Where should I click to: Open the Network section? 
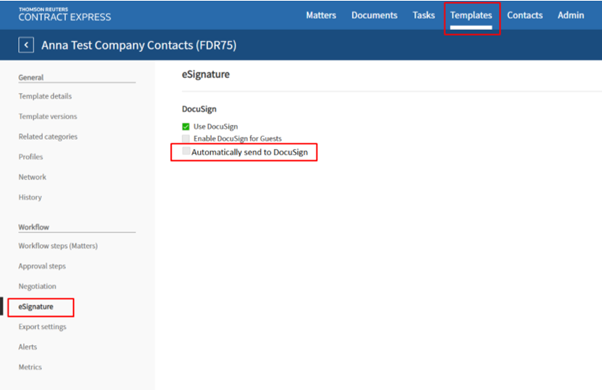coord(32,177)
